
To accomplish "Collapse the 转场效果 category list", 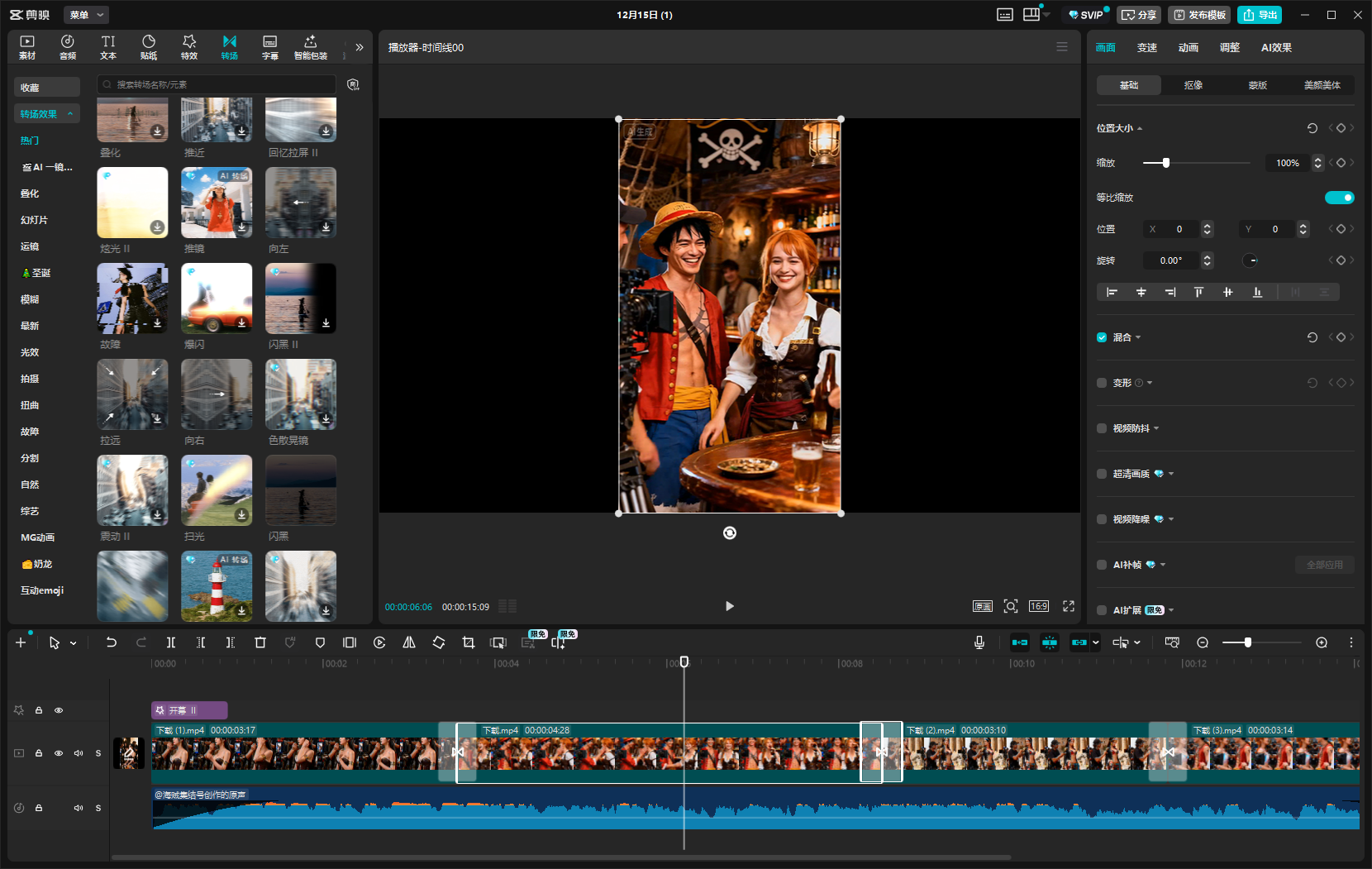I will pyautogui.click(x=70, y=114).
